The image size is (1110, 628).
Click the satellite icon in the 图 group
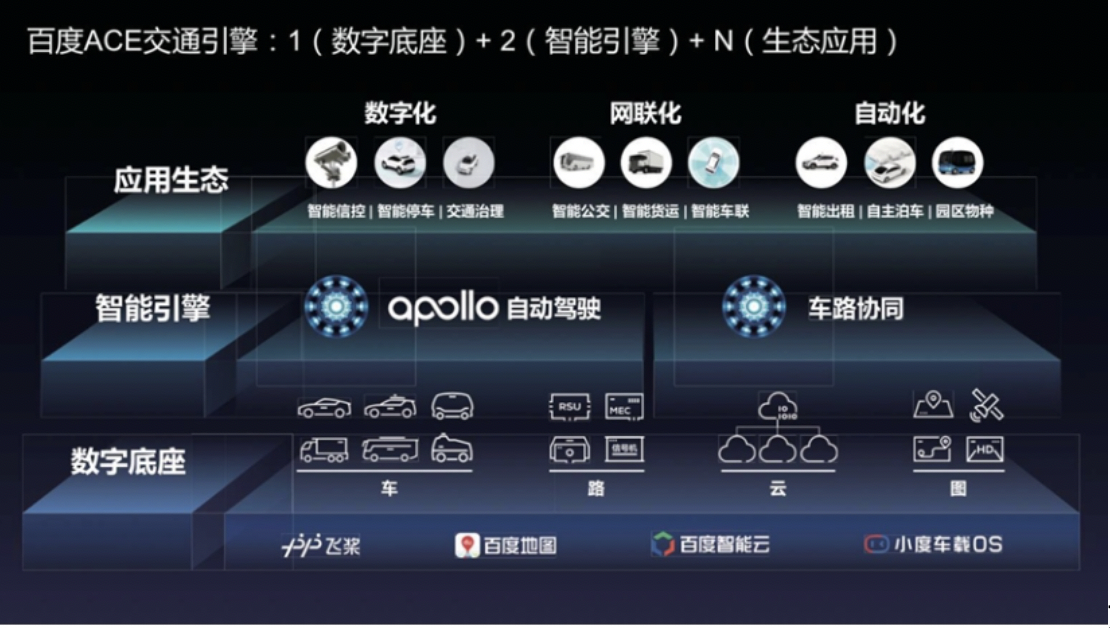click(986, 406)
